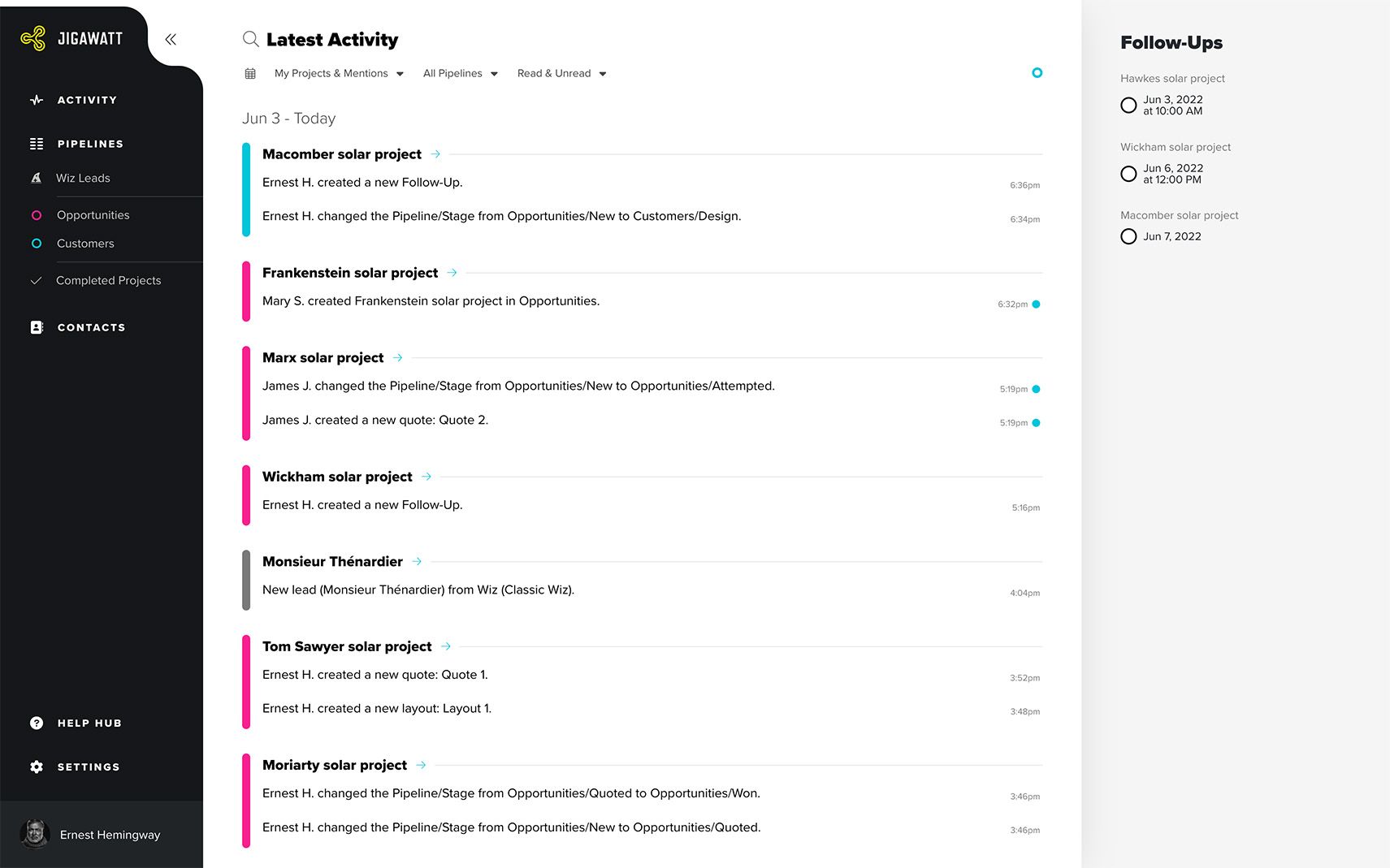The width and height of the screenshot is (1390, 868).
Task: Toggle unread dot on Frankenstein activity
Action: point(1036,304)
